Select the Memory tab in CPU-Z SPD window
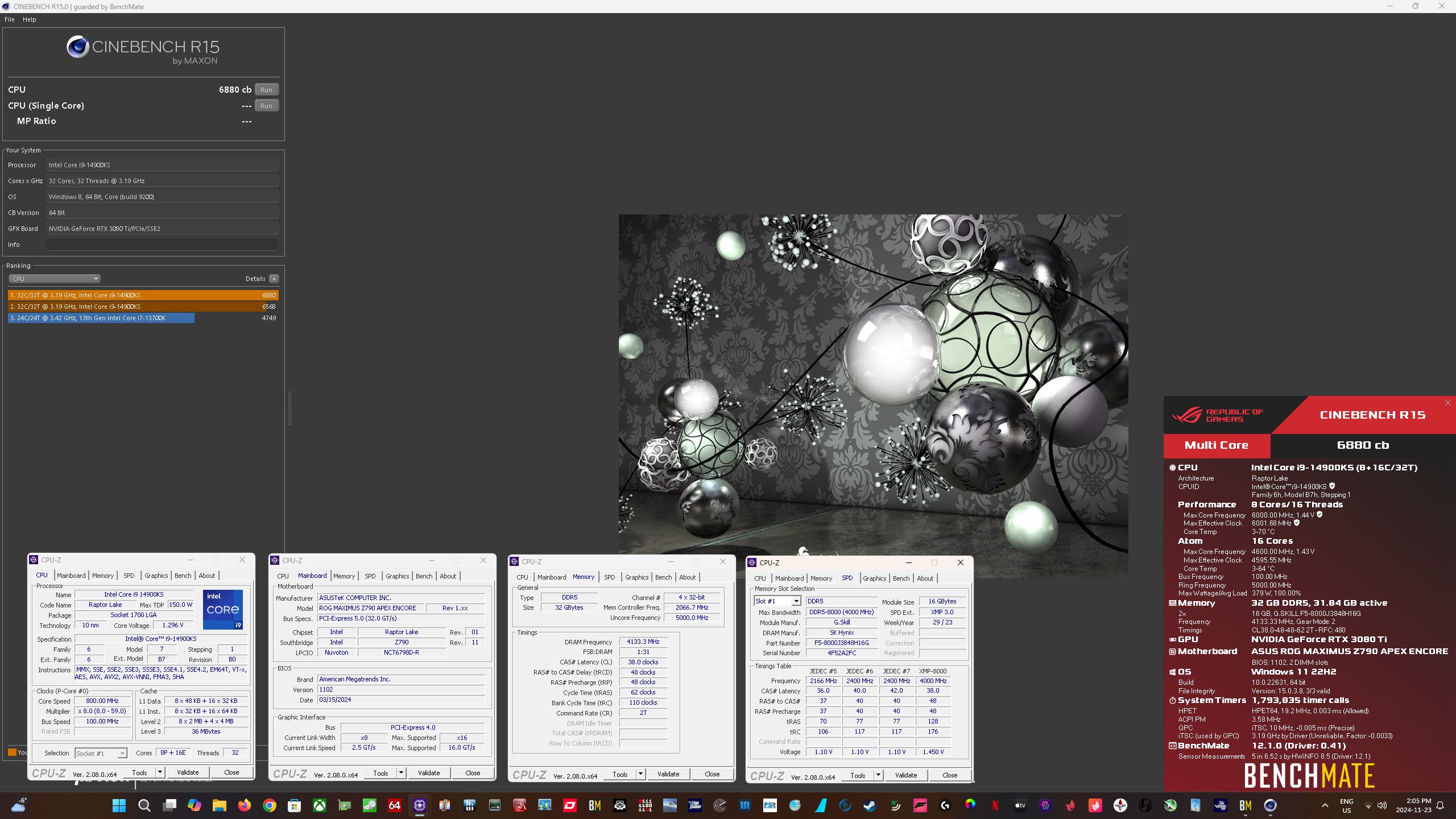Viewport: 1456px width, 819px height. point(821,578)
